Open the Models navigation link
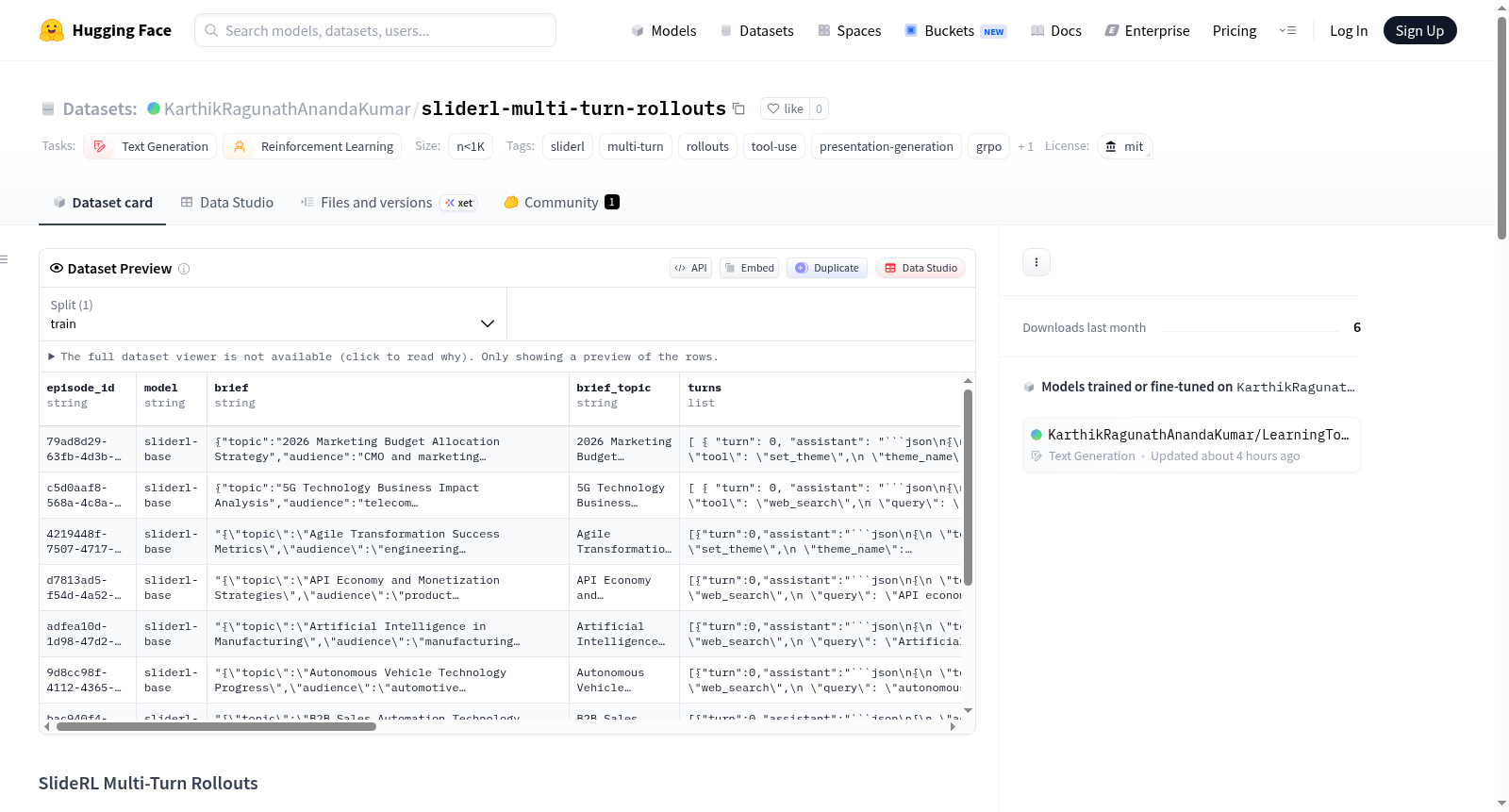 click(x=664, y=30)
